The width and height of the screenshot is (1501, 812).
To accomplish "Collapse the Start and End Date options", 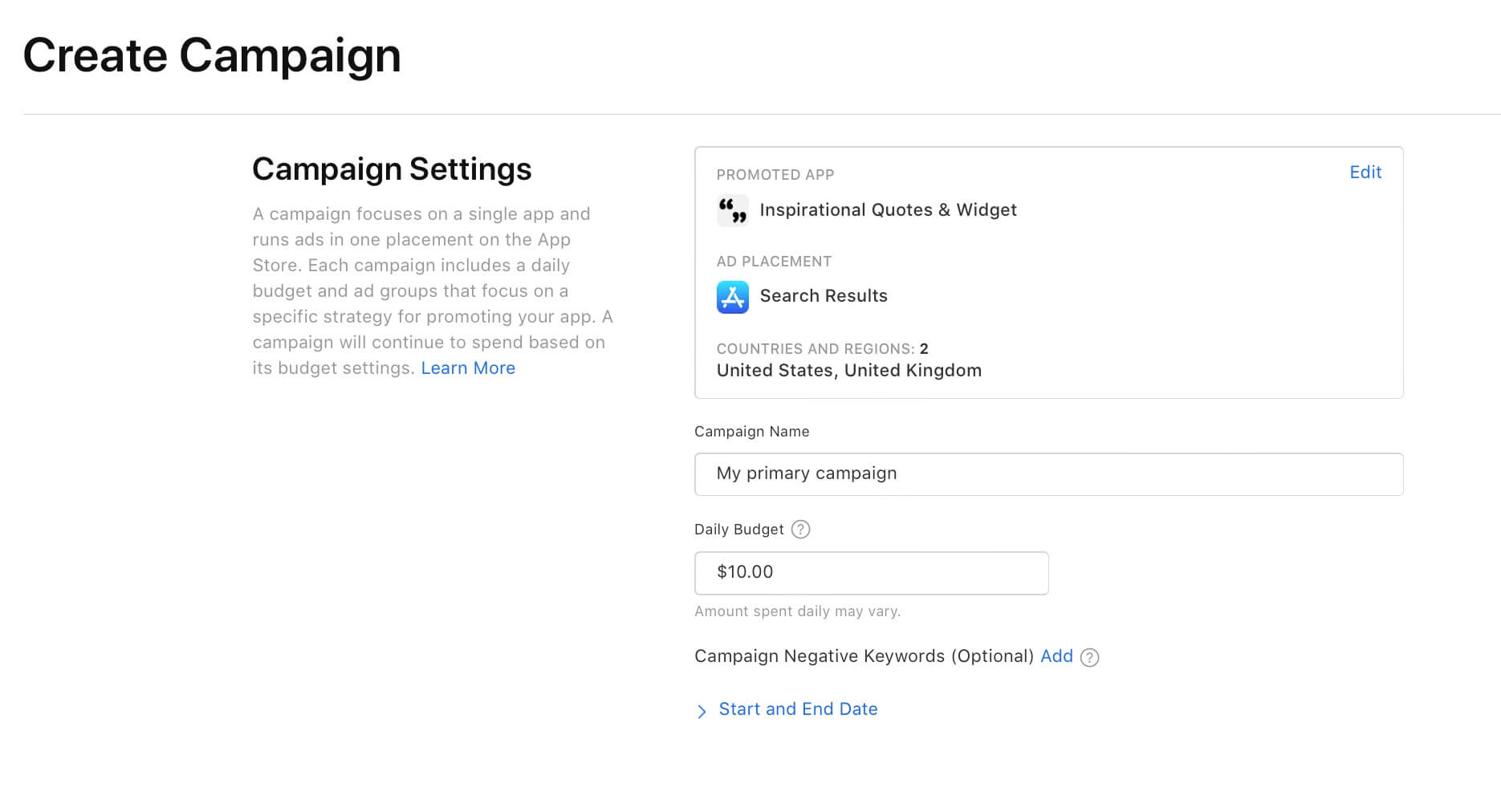I will coord(797,709).
